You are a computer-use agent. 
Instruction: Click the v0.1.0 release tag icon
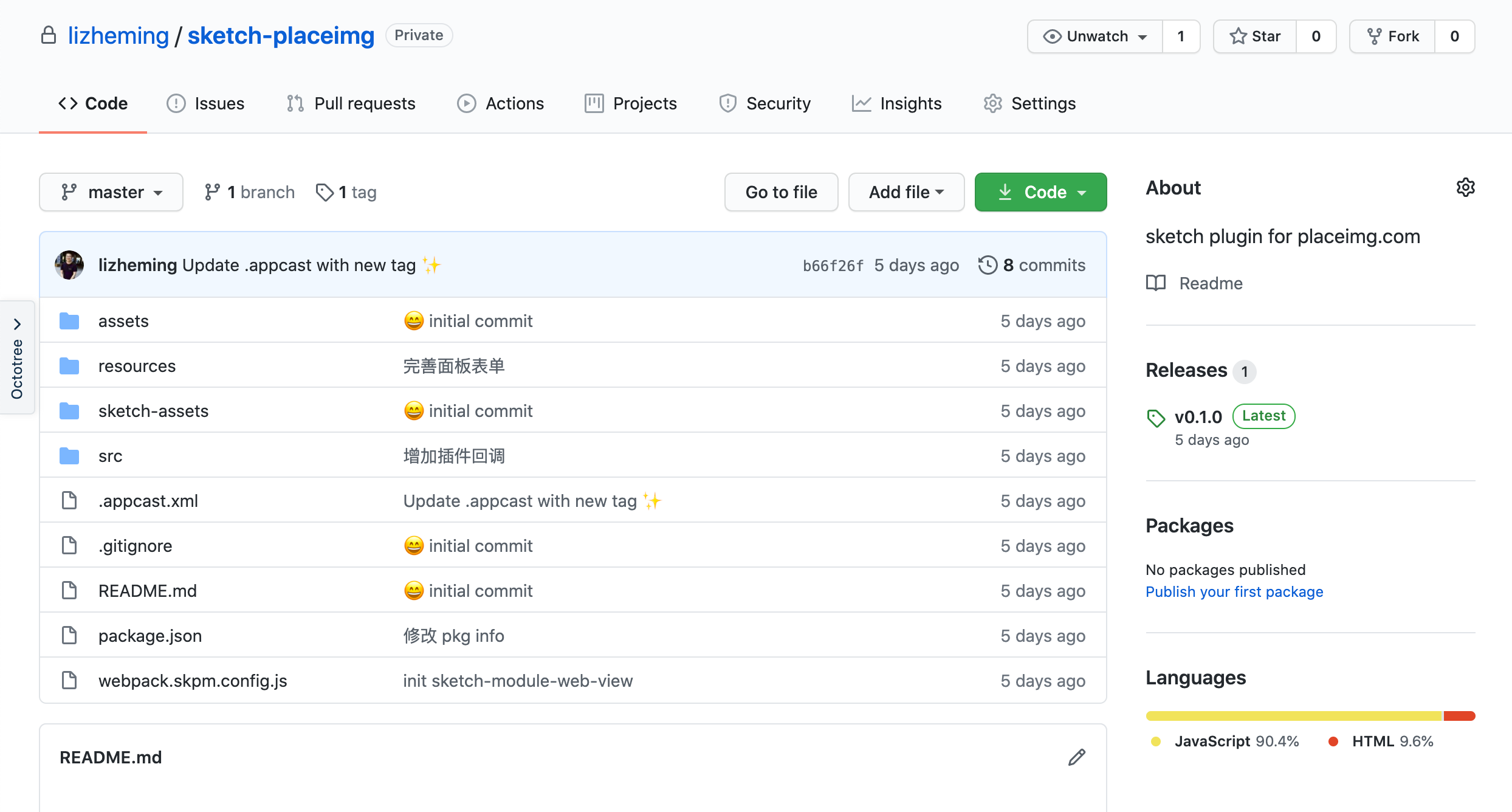click(x=1155, y=418)
